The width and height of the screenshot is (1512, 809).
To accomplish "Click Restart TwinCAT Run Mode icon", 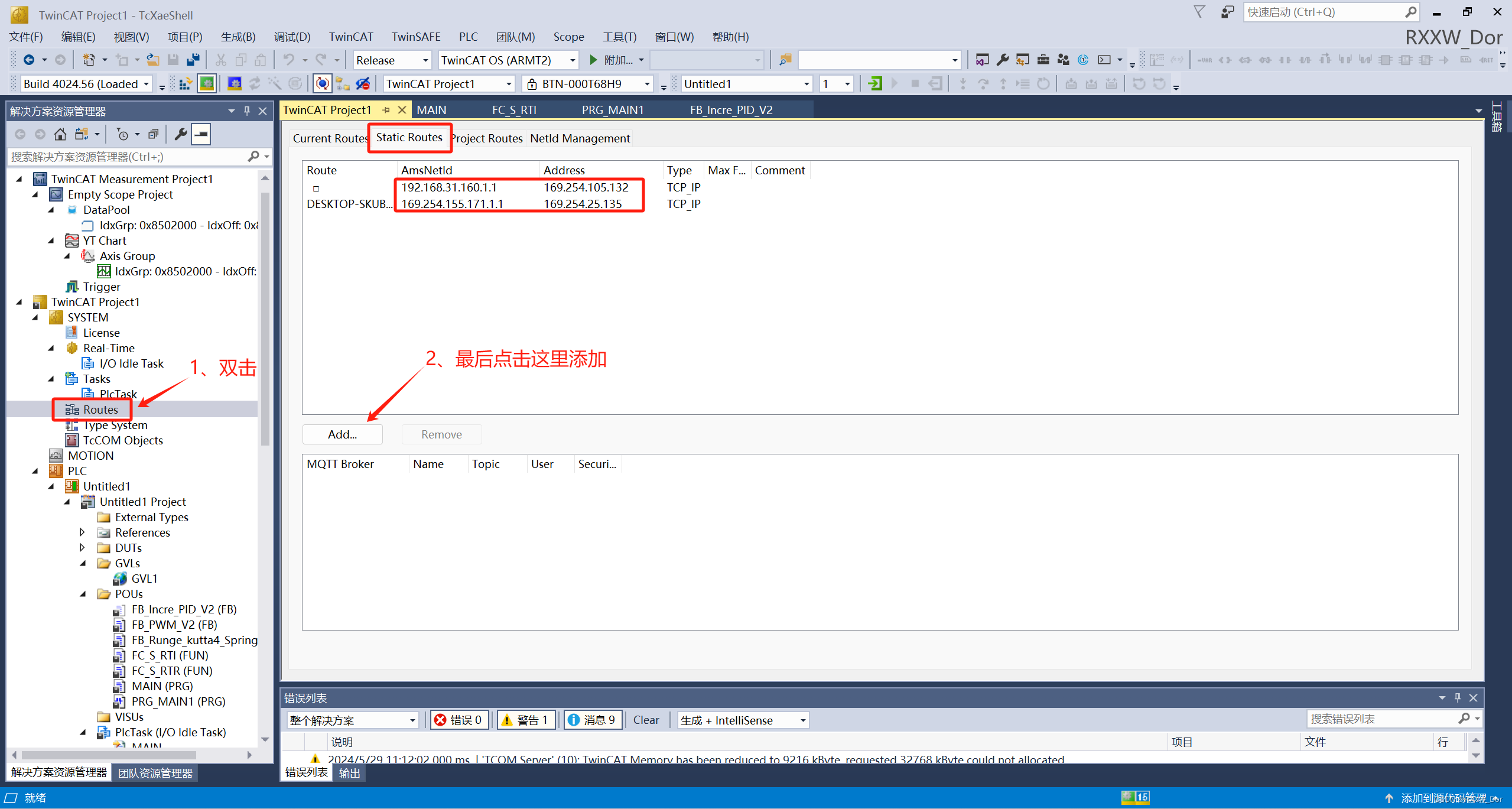I will (206, 84).
